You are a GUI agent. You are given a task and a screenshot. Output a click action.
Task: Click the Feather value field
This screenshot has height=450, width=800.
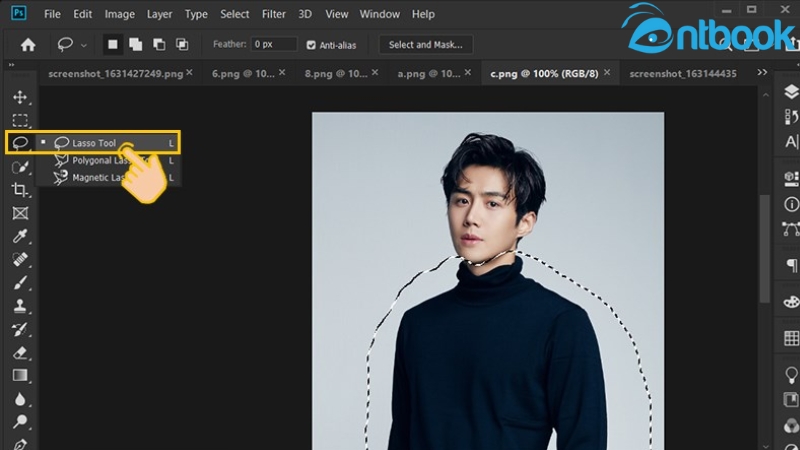(273, 44)
